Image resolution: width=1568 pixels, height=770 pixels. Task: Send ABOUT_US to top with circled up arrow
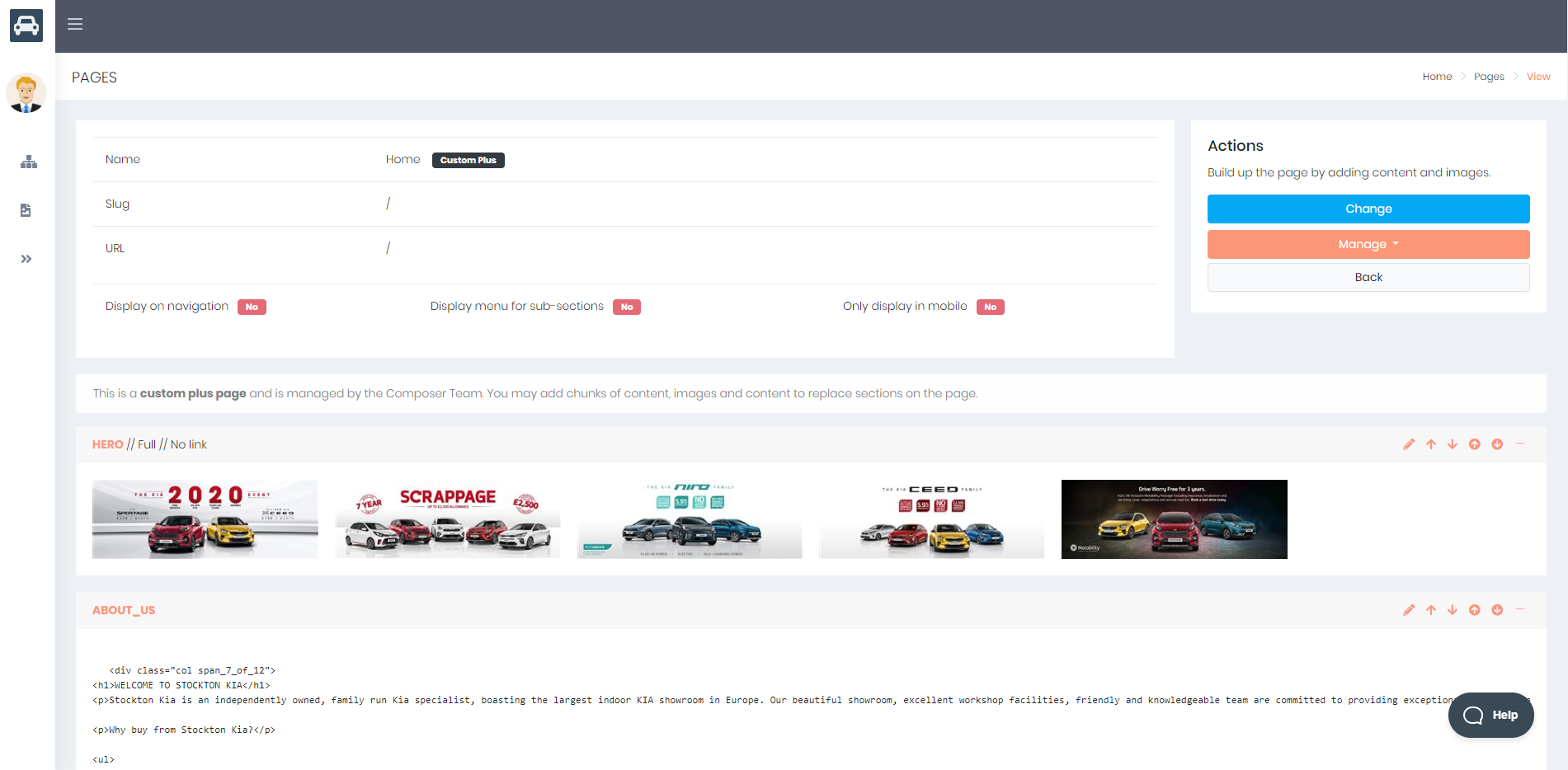click(x=1475, y=610)
